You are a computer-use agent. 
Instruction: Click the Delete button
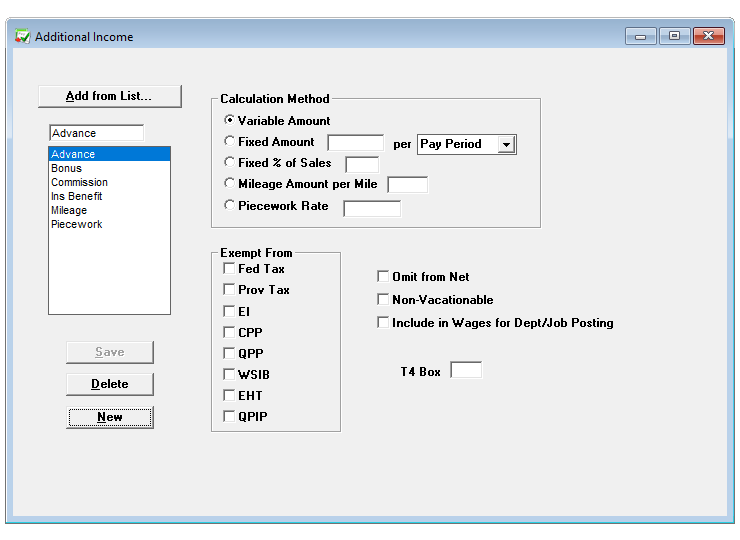pyautogui.click(x=110, y=384)
